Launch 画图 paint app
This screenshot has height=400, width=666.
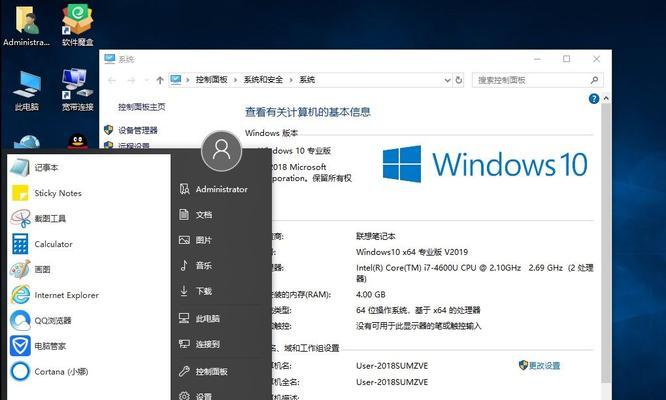pyautogui.click(x=88, y=269)
